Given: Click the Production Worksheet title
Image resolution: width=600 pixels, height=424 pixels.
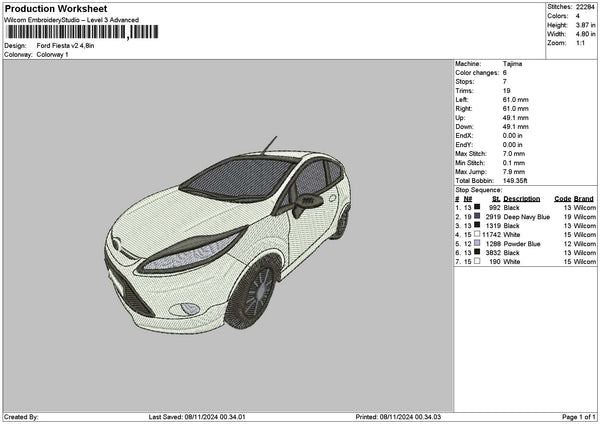Looking at the screenshot, I should (55, 8).
